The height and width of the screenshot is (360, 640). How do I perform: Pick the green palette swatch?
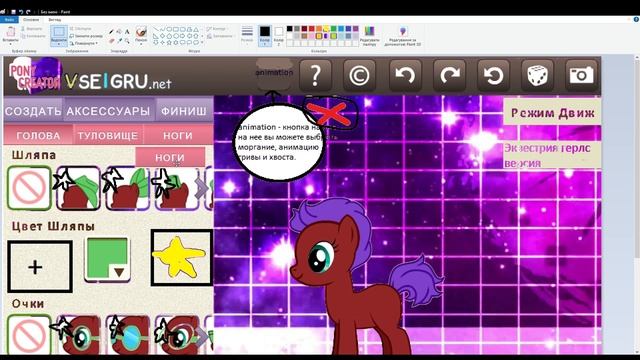(x=333, y=29)
